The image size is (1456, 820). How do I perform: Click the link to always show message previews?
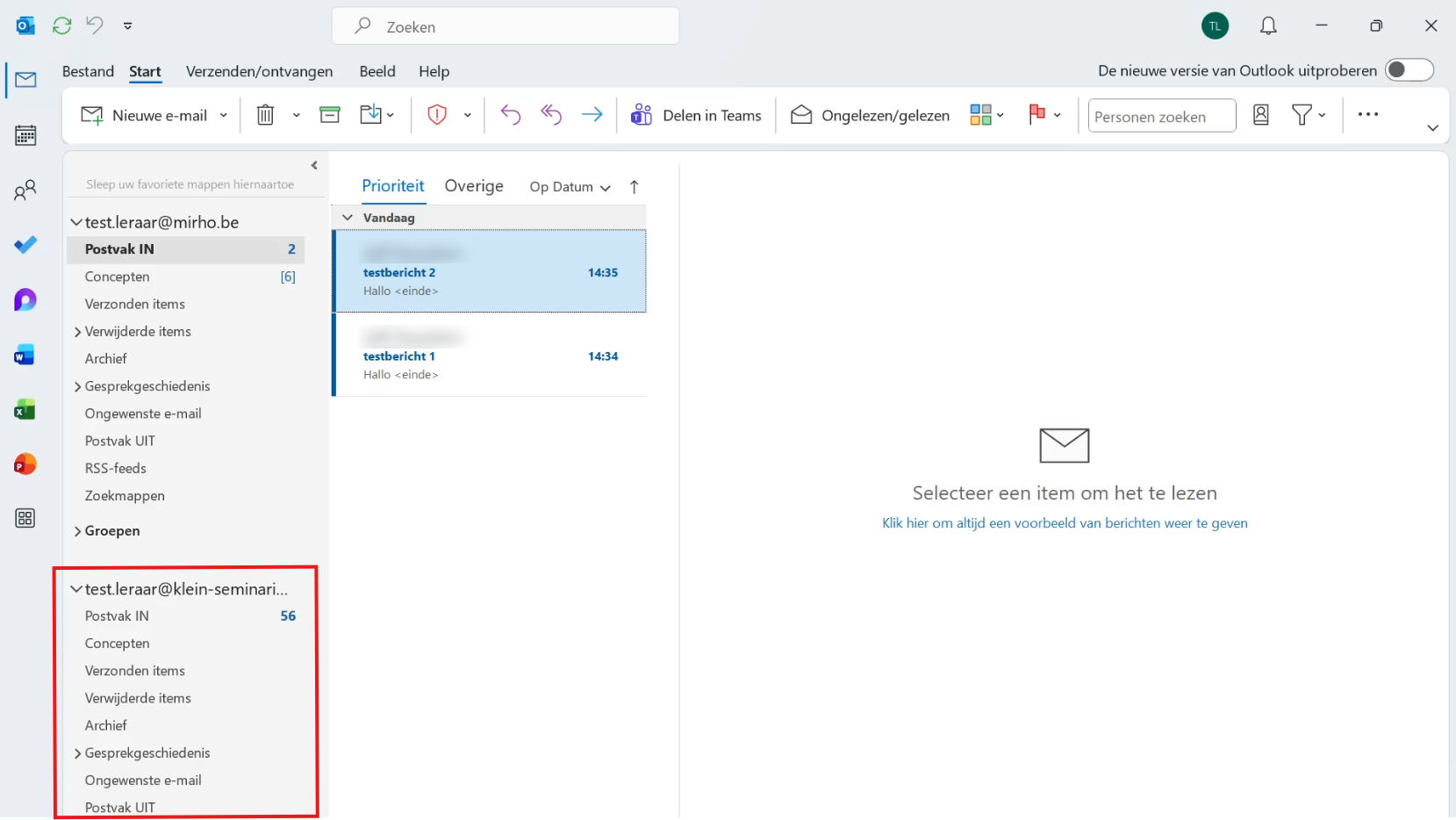coord(1064,522)
